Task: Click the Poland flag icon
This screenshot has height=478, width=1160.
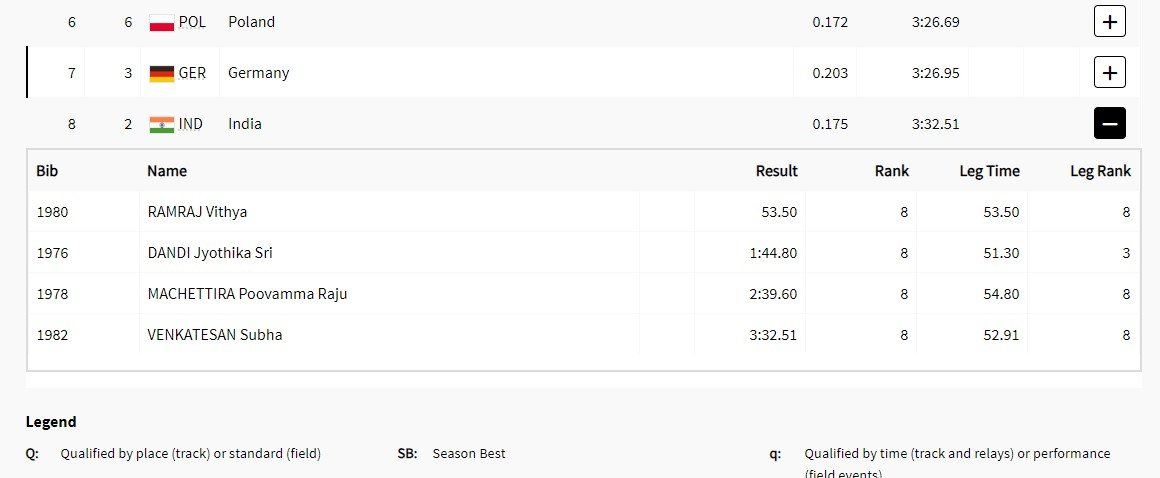Action: (x=161, y=22)
